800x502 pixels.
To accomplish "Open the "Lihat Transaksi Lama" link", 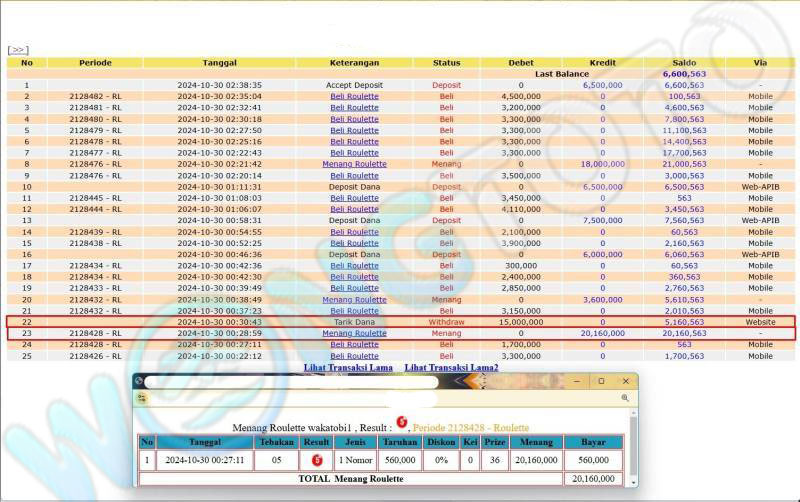I will tap(347, 368).
